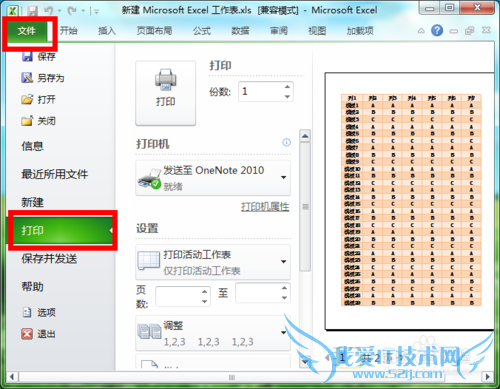
Task: Open the 打印机属性 link
Action: click(x=265, y=207)
